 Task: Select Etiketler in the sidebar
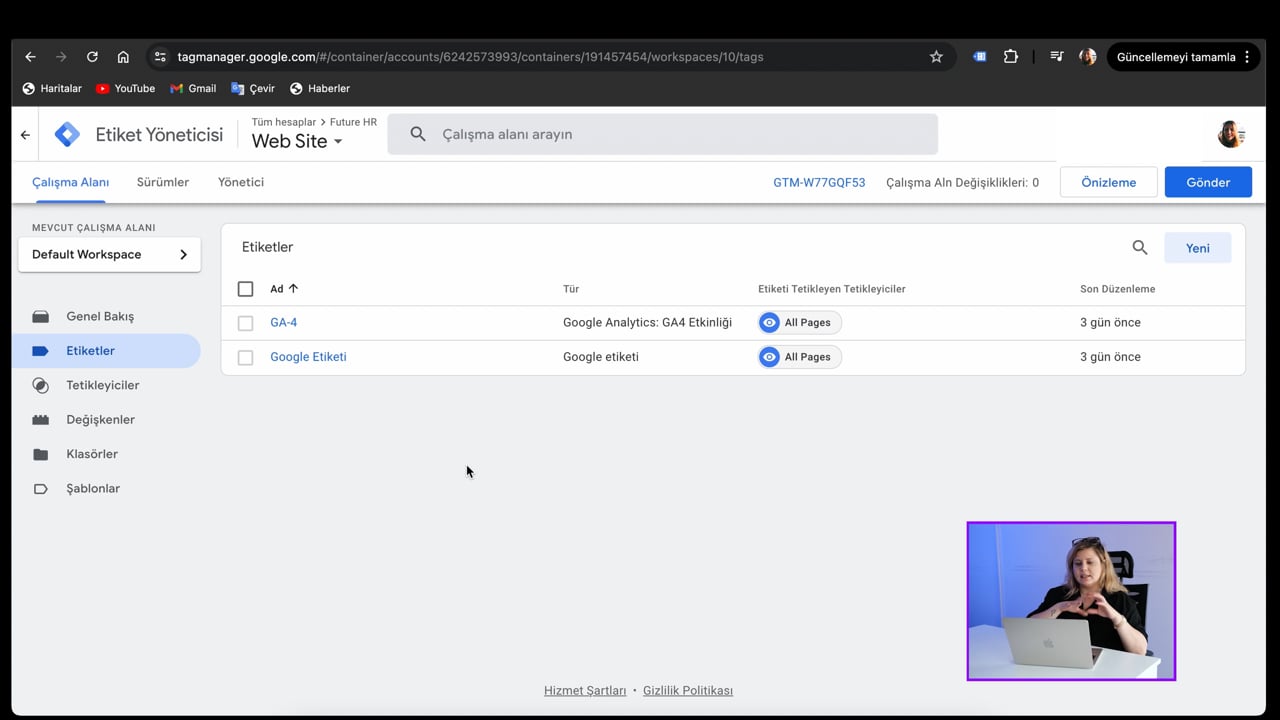pos(106,351)
